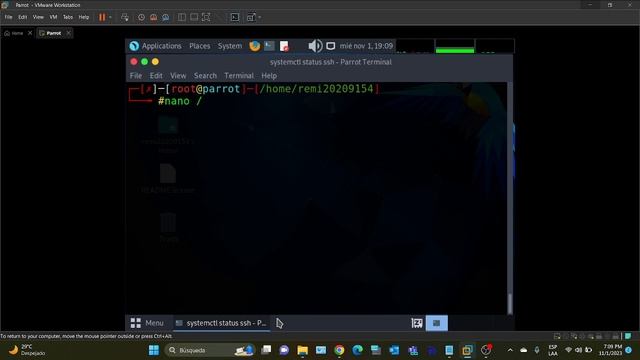Screen dimensions: 640x360
Task: Open VMware Tabs menu
Action: [x=68, y=17]
